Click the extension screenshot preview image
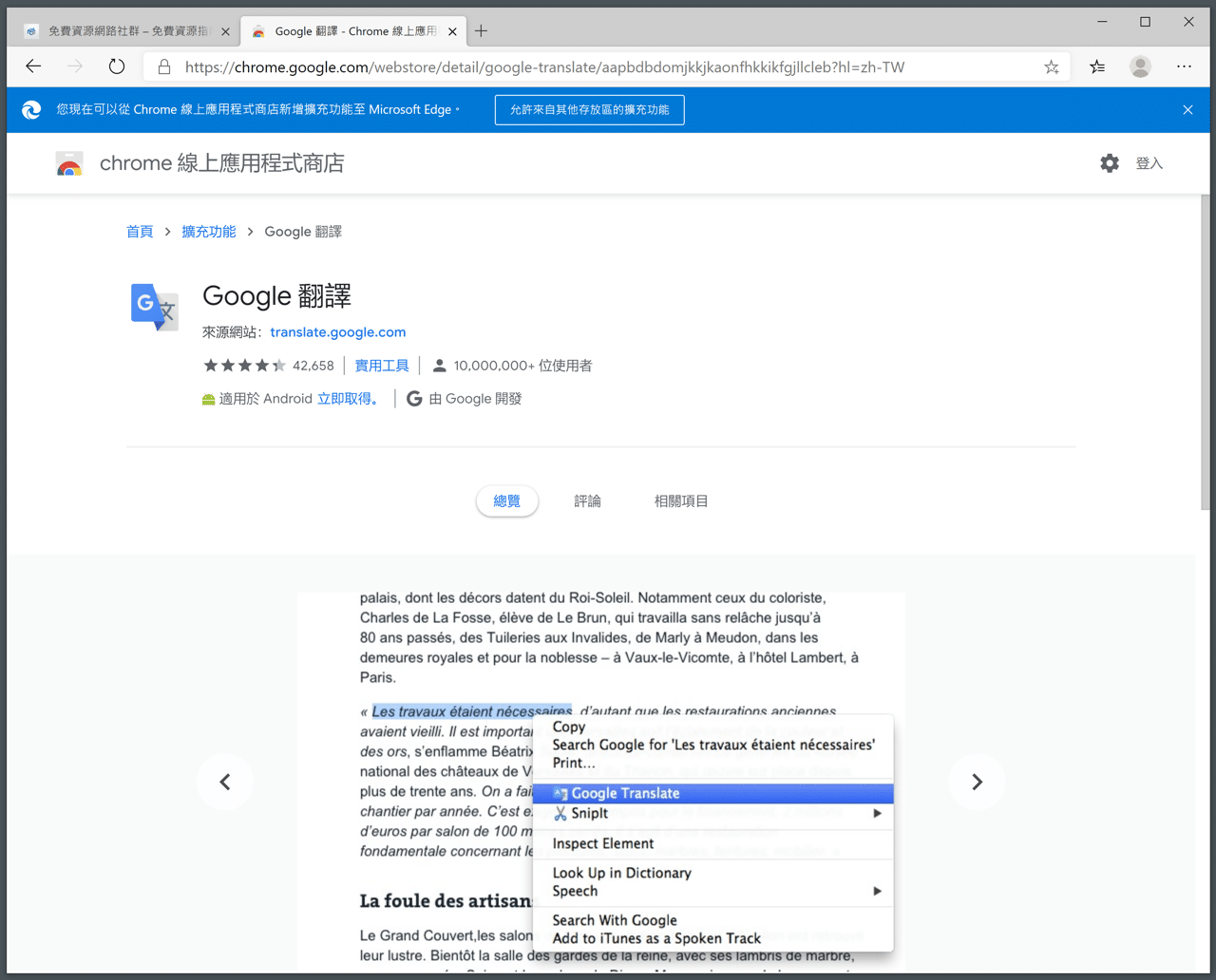This screenshot has width=1216, height=980. coord(601,782)
